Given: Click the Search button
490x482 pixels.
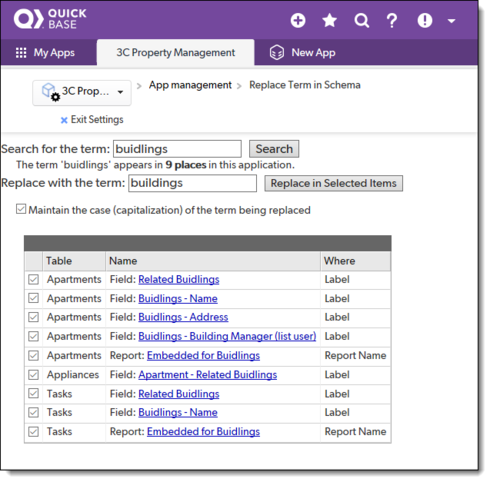Looking at the screenshot, I should click(274, 149).
